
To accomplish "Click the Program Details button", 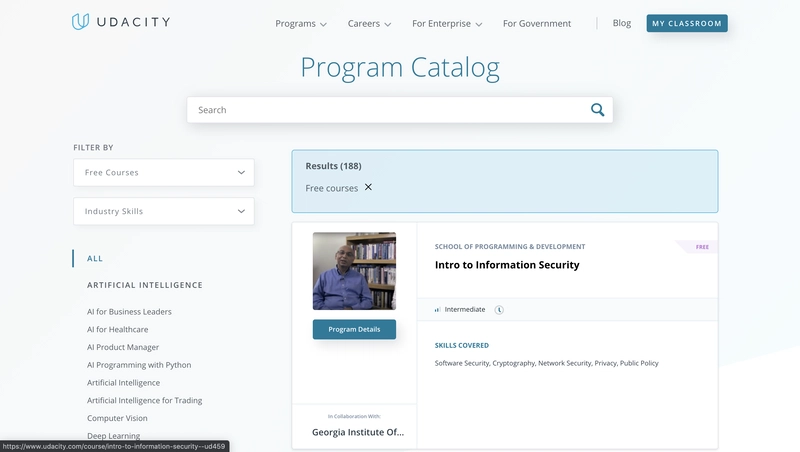I will point(354,330).
